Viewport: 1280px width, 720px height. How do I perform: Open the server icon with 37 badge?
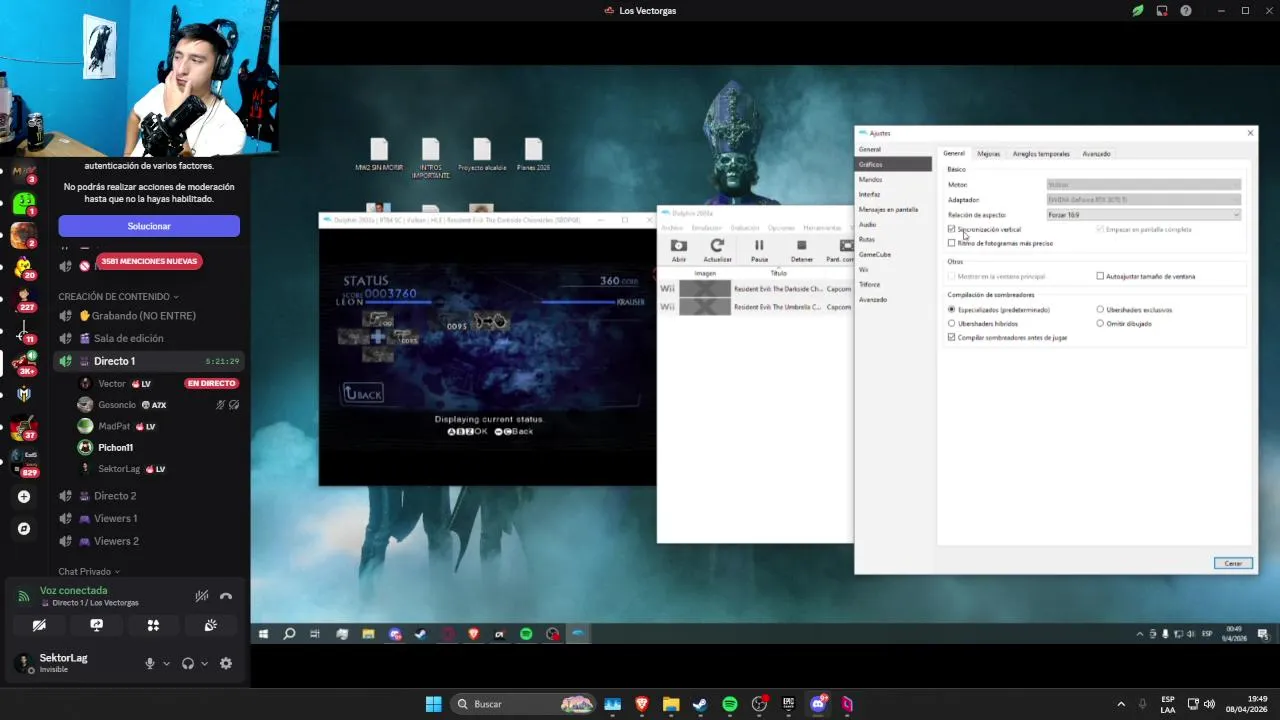point(24,427)
